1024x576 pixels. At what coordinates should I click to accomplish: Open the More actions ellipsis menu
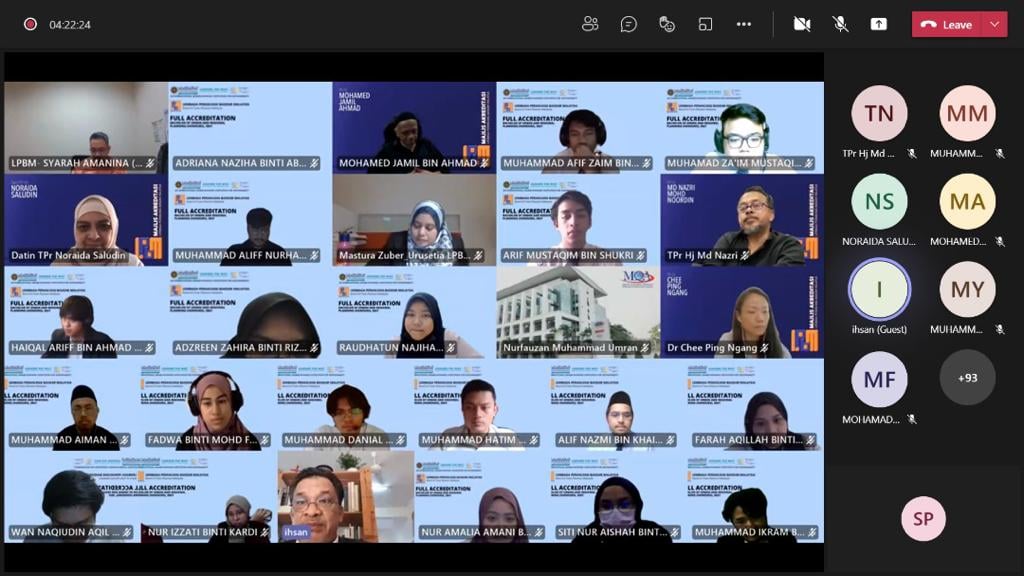(744, 24)
